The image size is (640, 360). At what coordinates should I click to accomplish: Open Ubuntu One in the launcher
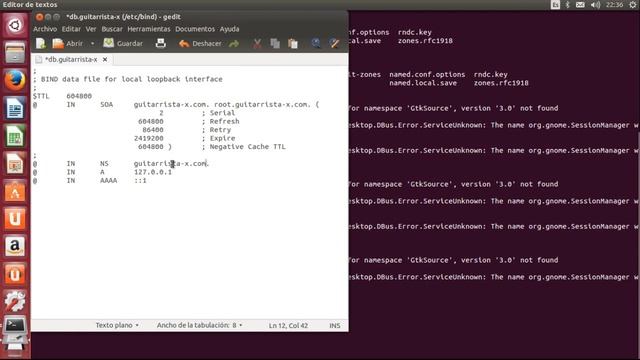click(15, 219)
